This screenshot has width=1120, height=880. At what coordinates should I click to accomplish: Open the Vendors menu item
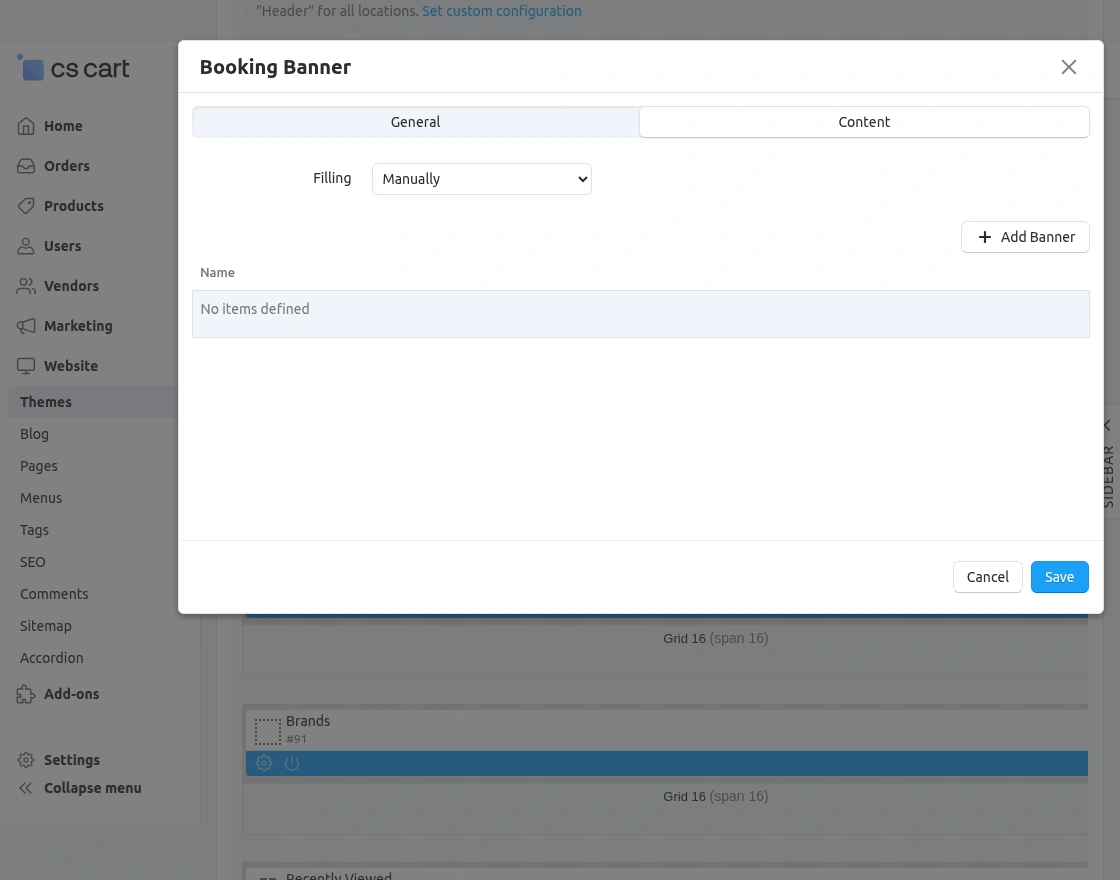(71, 286)
